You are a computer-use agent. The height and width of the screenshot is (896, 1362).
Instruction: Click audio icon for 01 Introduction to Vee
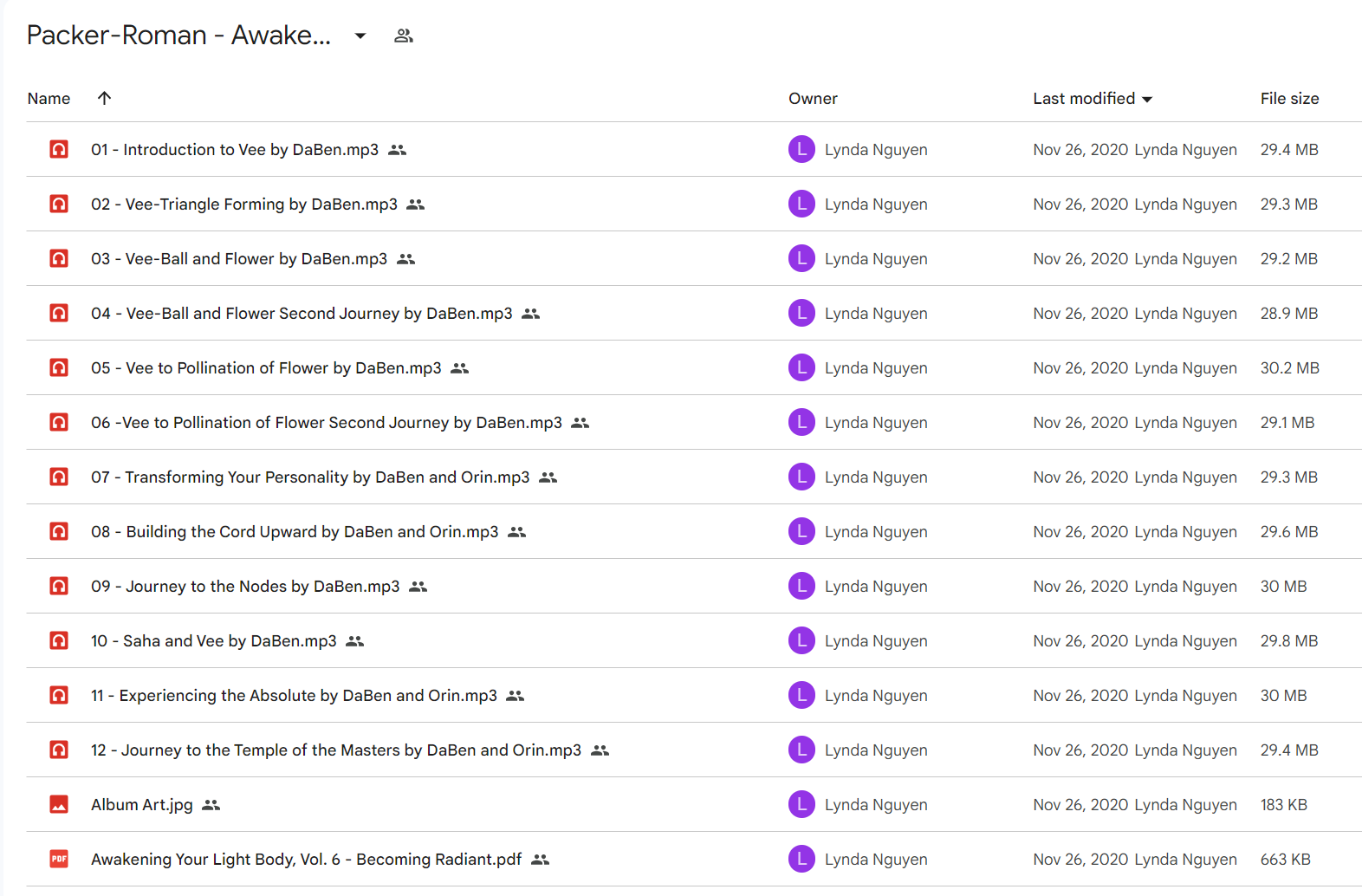click(59, 149)
